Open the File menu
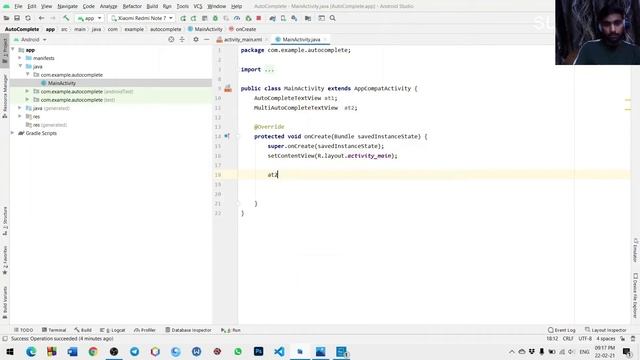Screen dimensions: 640x360 pyautogui.click(x=18, y=6)
